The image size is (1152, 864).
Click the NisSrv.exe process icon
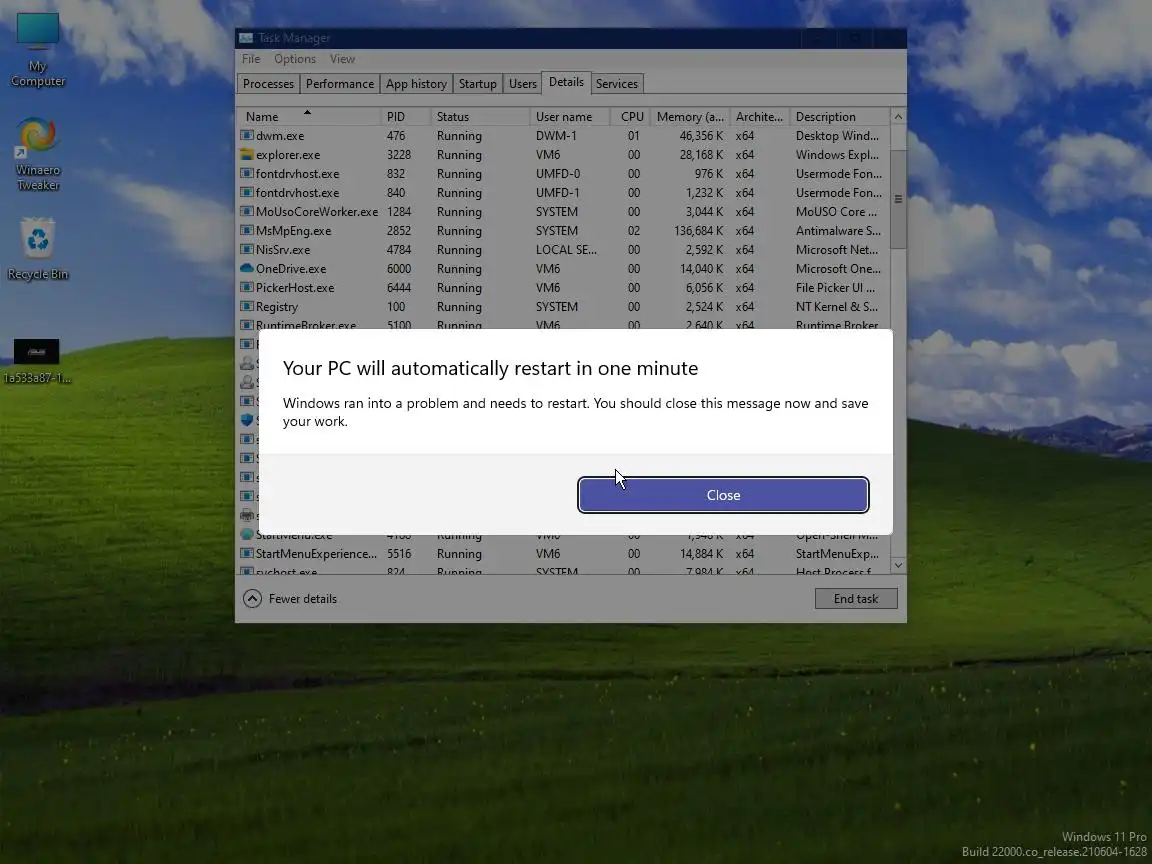(247, 250)
